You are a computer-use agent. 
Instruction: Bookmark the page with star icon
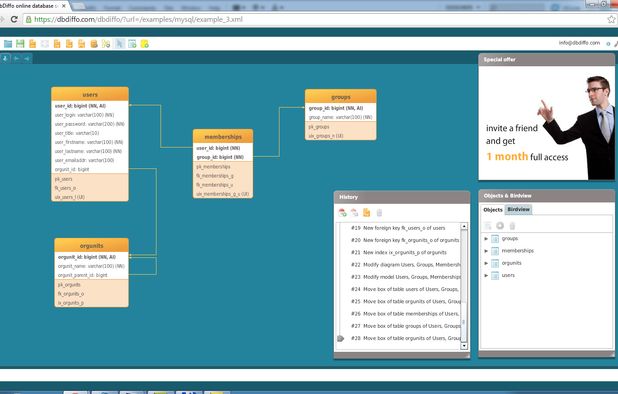pos(611,19)
